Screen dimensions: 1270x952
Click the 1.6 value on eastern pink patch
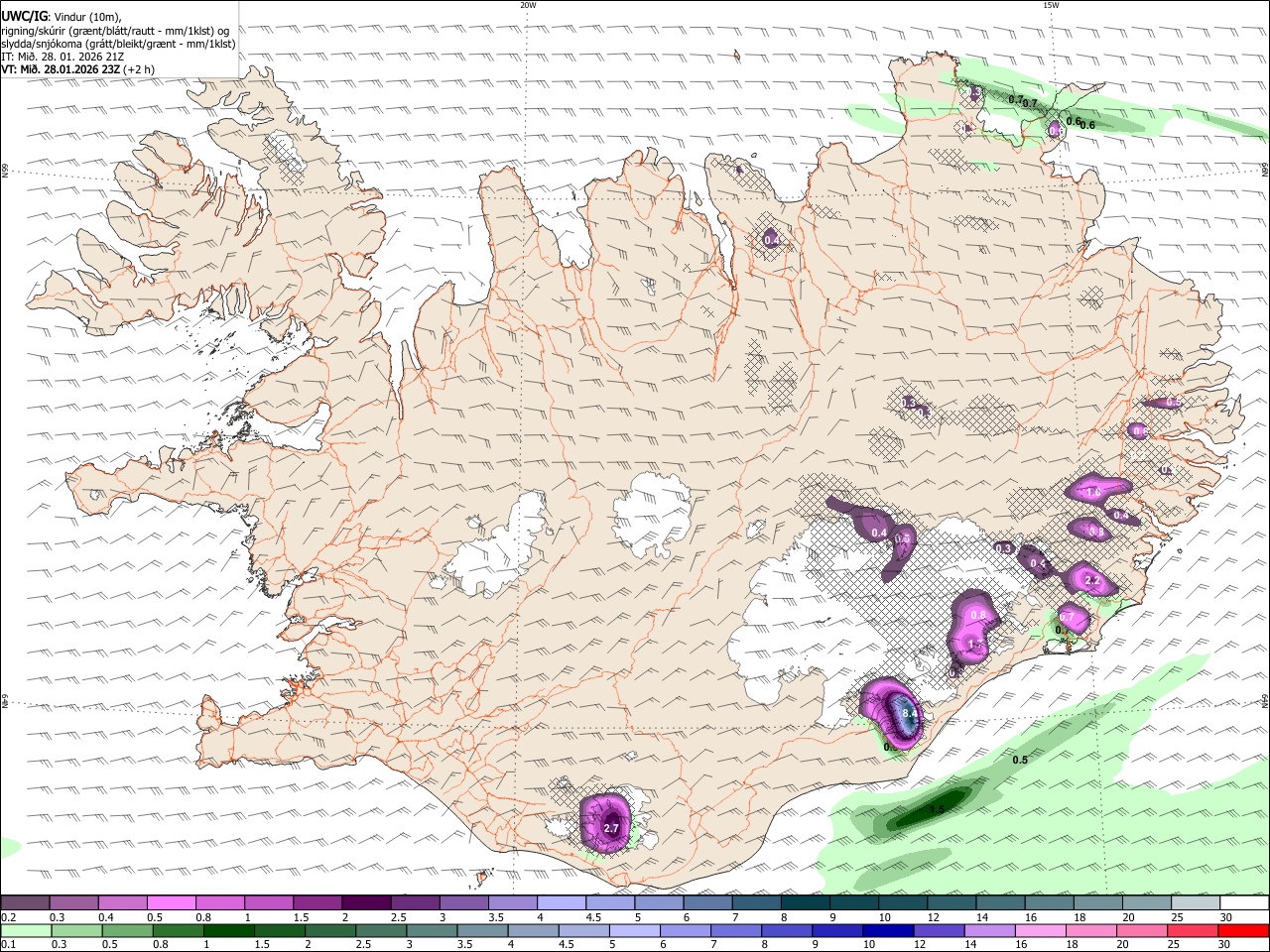pos(1093,492)
